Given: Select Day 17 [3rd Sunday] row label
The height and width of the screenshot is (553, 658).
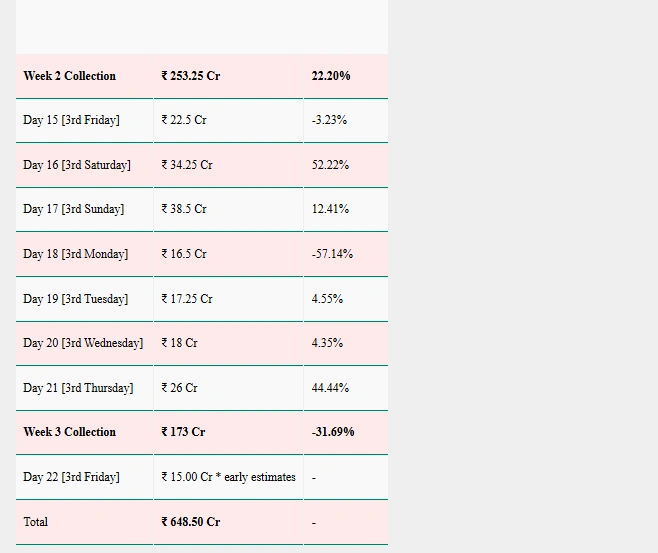Looking at the screenshot, I should pos(74,209).
